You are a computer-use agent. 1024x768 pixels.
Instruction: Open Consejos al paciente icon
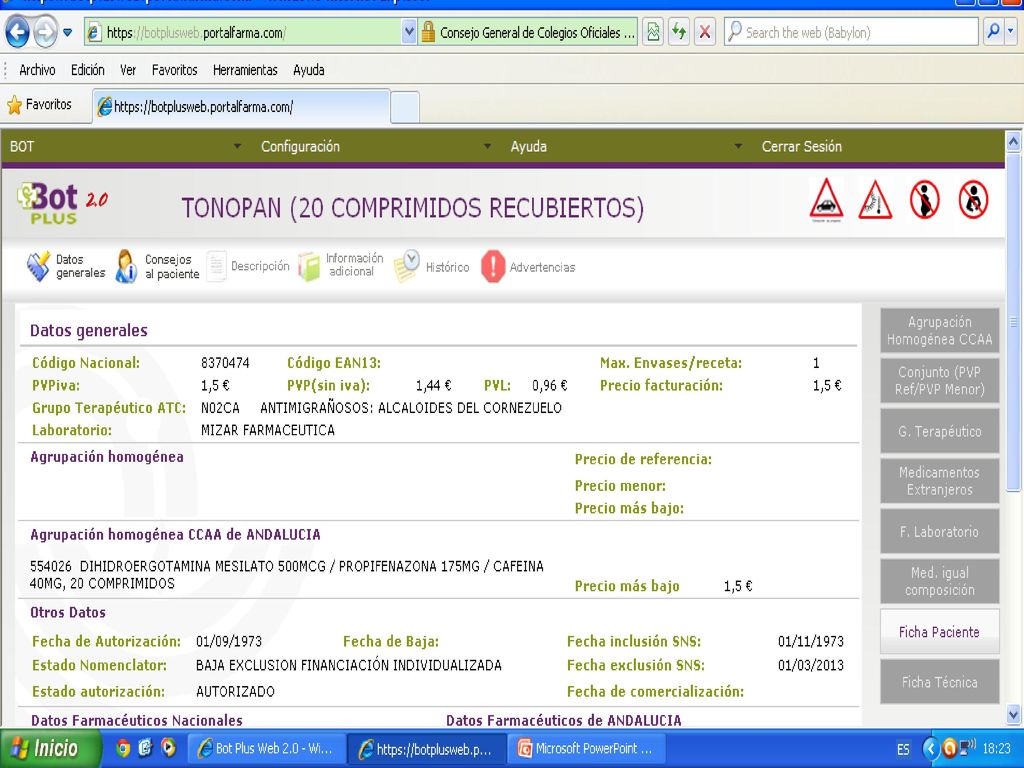coord(126,266)
